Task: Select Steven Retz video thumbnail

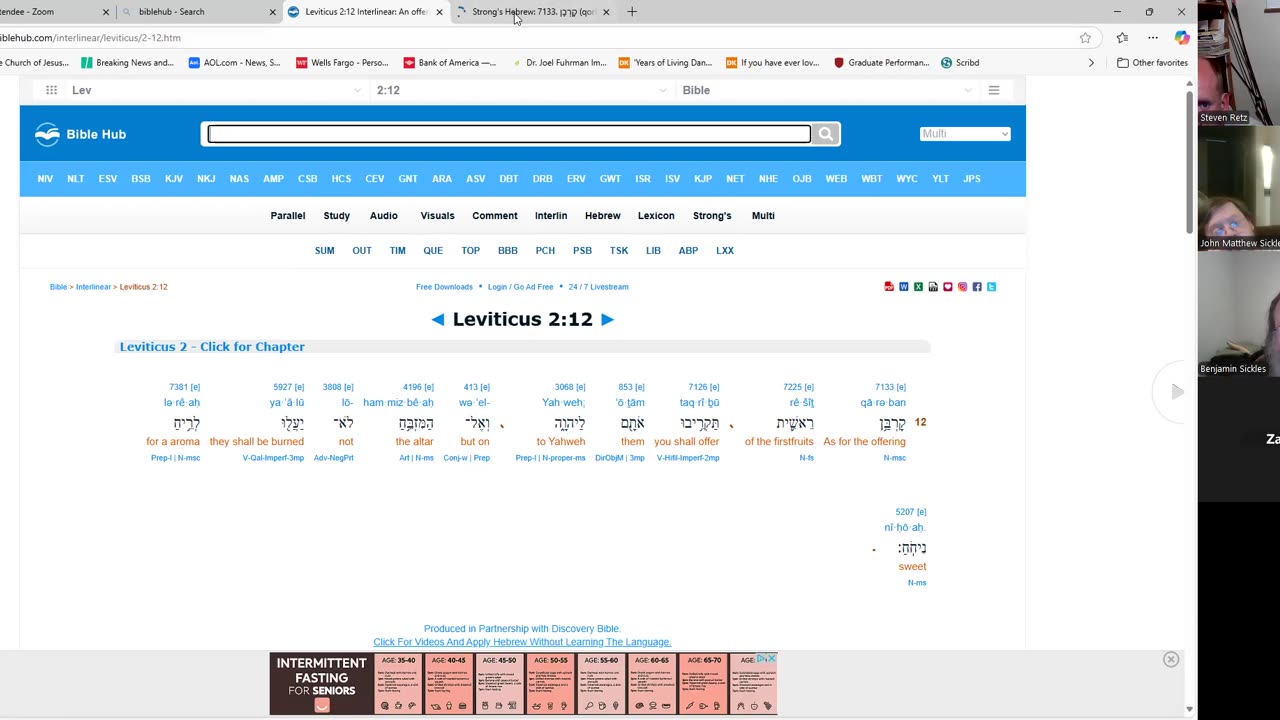Action: pos(1238,62)
